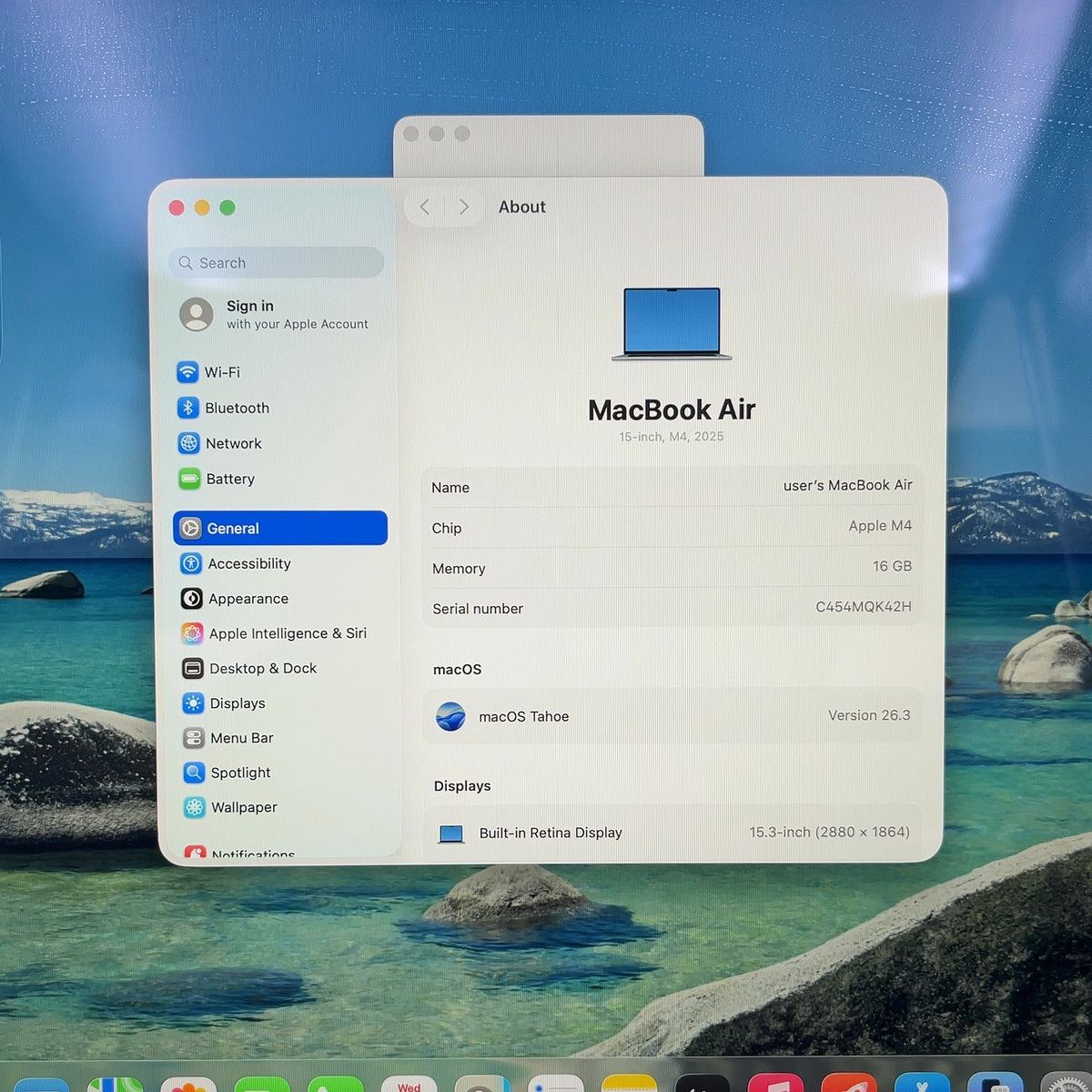Sign in with your Apple Account
1092x1092 pixels.
[274, 315]
